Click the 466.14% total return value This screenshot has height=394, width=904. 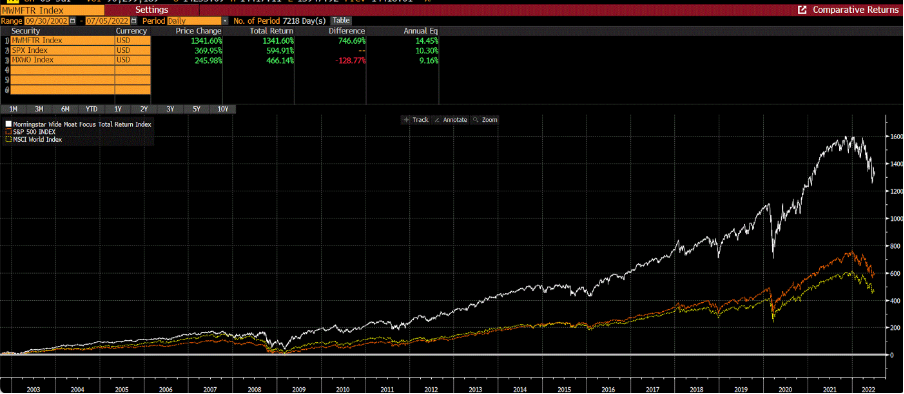[281, 61]
